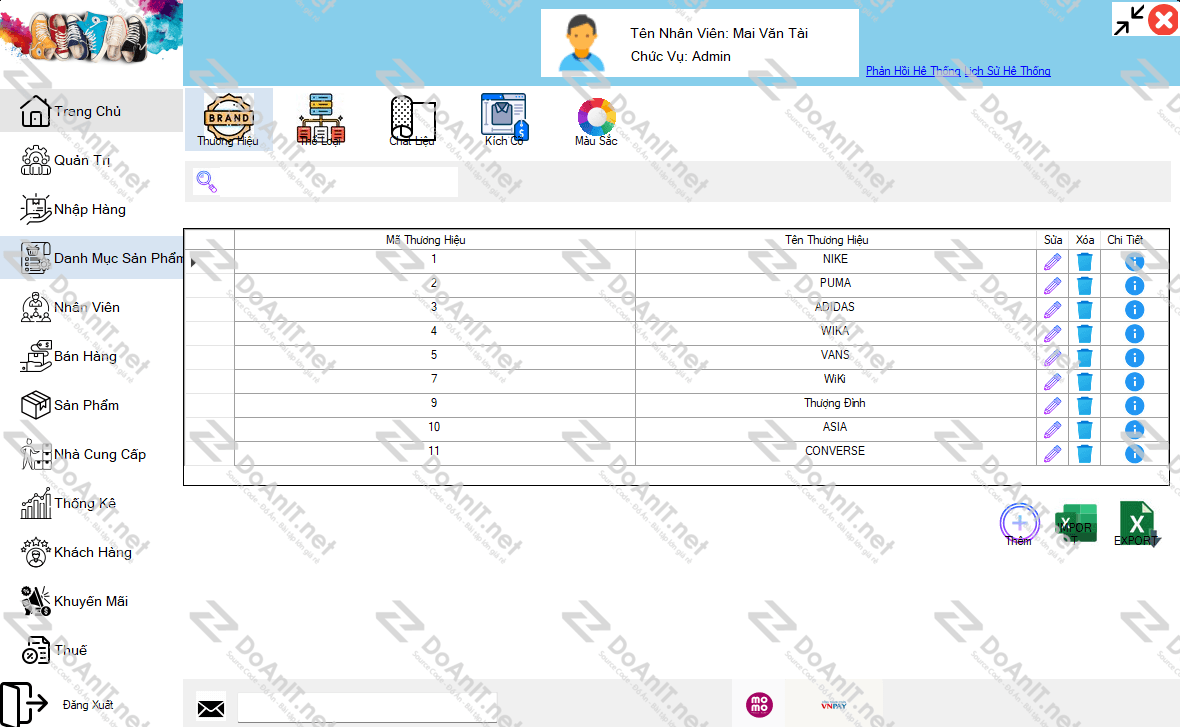Open Khách Hàng customer menu
The image size is (1180, 727).
91,552
